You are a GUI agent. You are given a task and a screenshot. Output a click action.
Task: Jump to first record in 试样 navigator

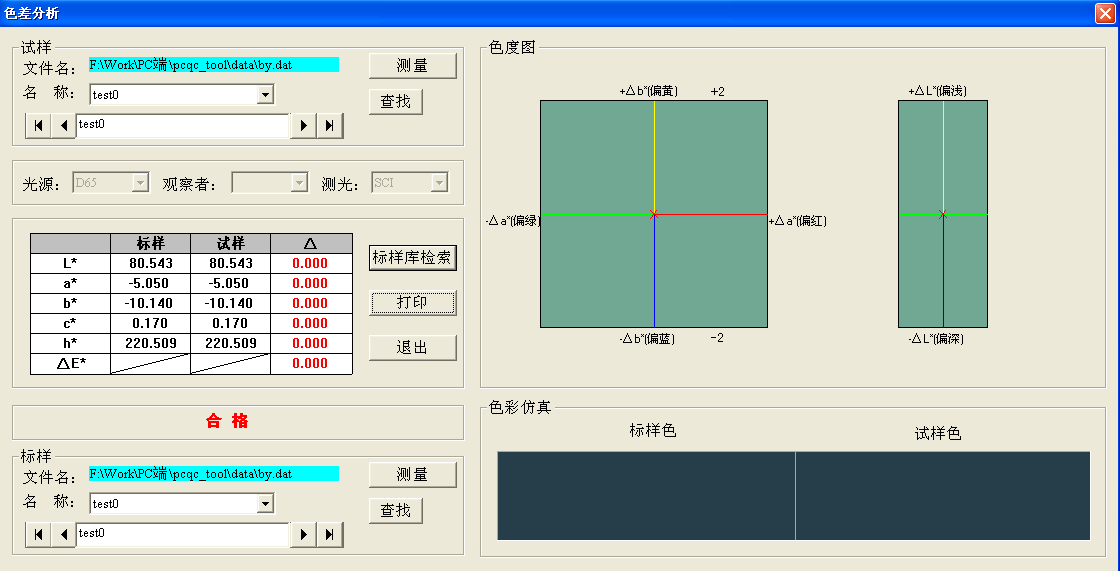click(38, 125)
